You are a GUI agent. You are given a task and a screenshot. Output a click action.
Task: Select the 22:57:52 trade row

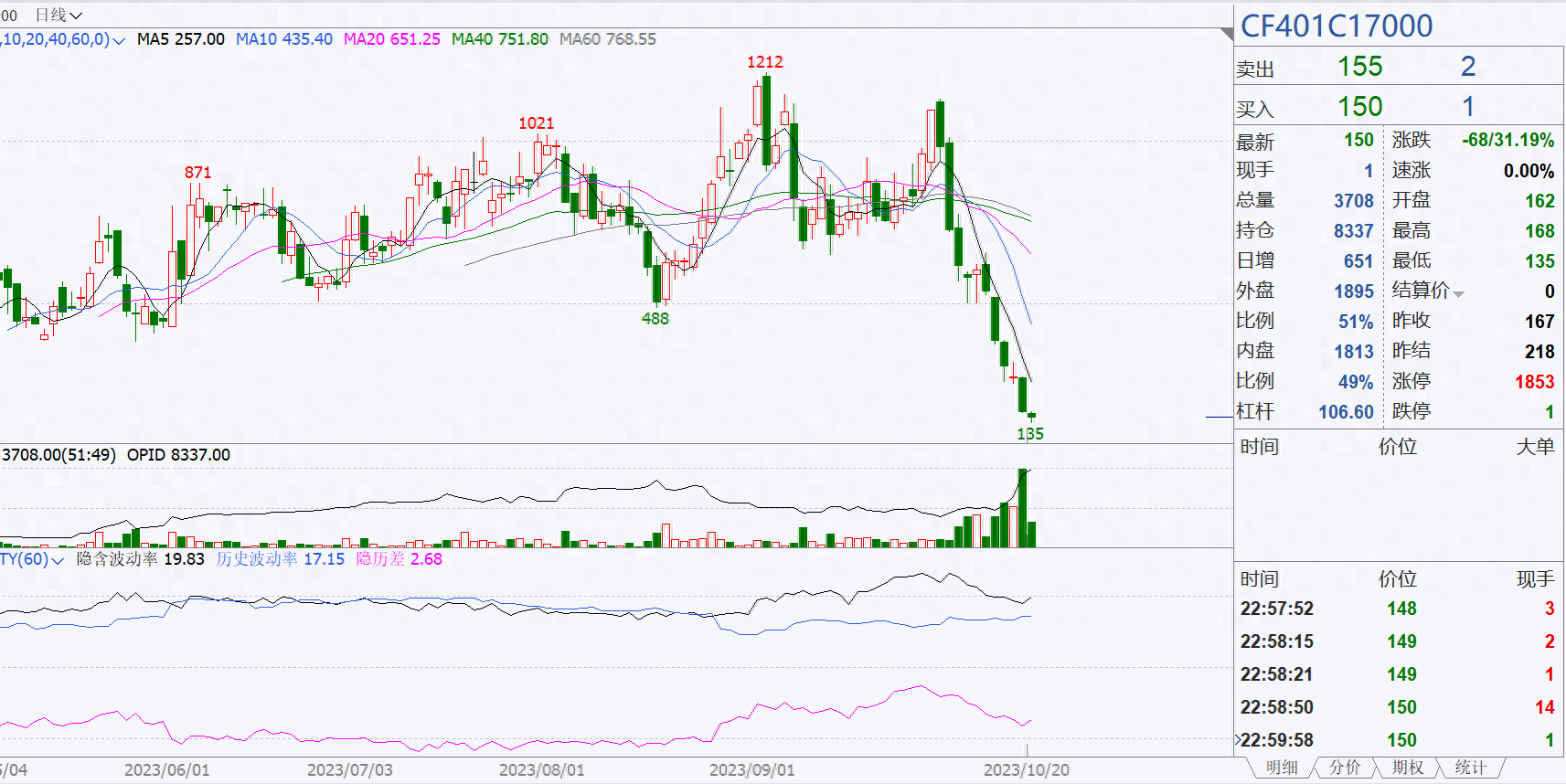click(x=1397, y=609)
